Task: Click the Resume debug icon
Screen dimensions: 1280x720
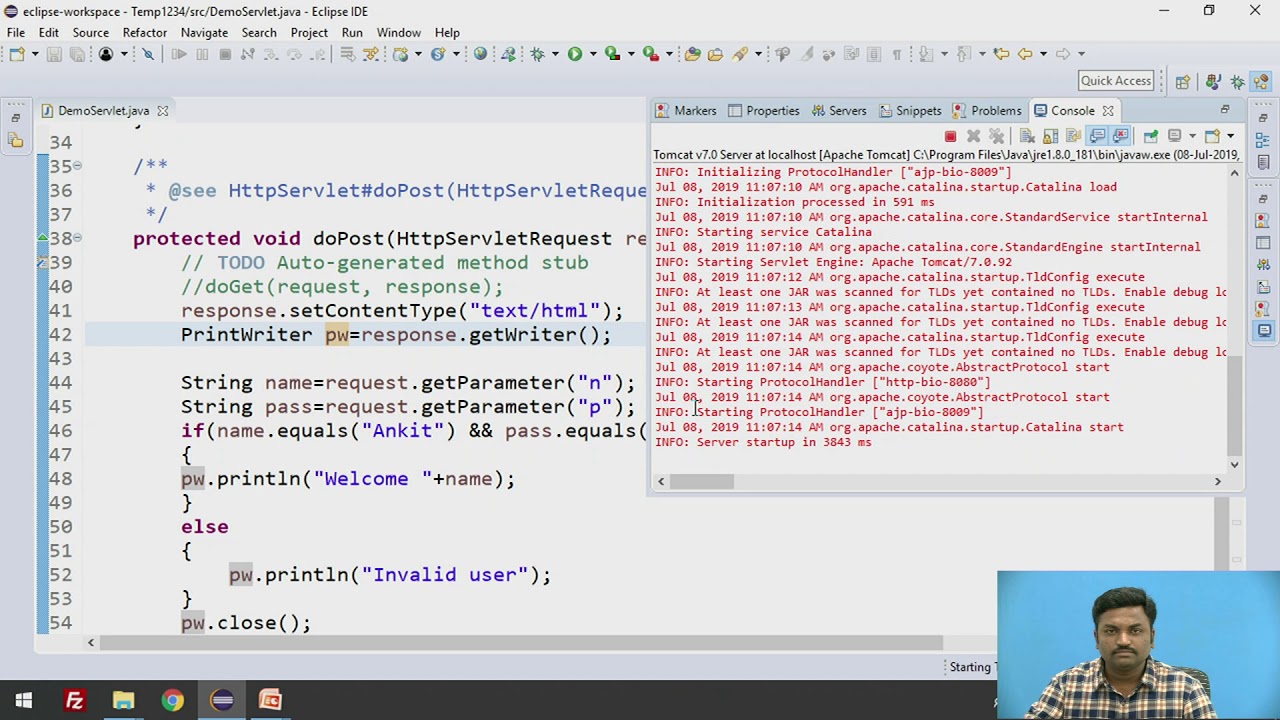Action: 179,54
